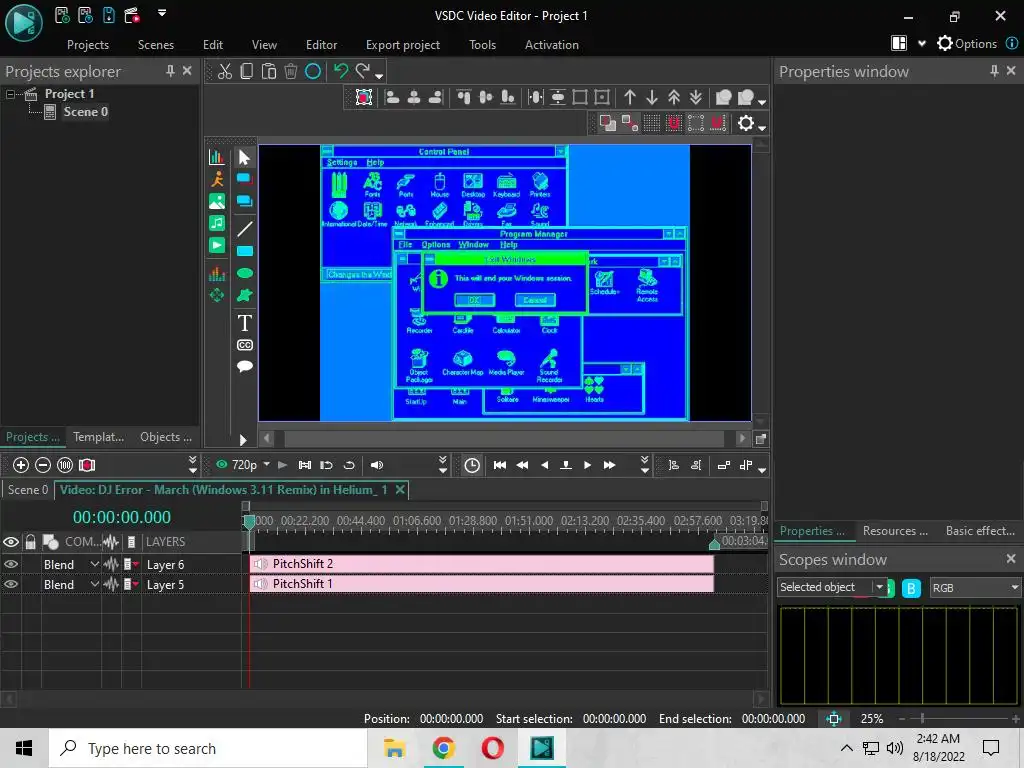Viewport: 1024px width, 768px height.
Task: Click the Paste clipboard icon
Action: coord(268,71)
